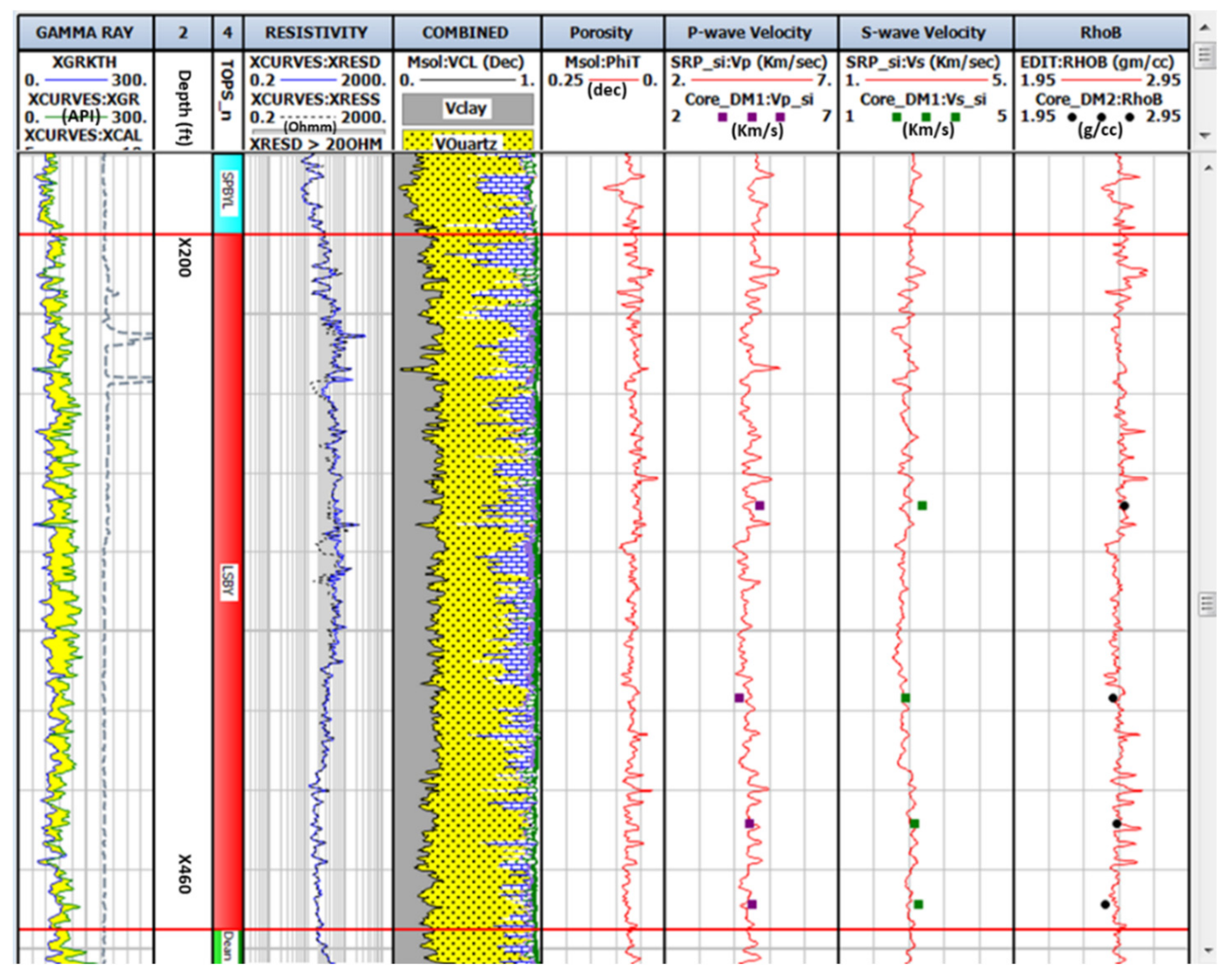The height and width of the screenshot is (980, 1232).
Task: Click topmost green Vs core point
Action: (x=922, y=505)
